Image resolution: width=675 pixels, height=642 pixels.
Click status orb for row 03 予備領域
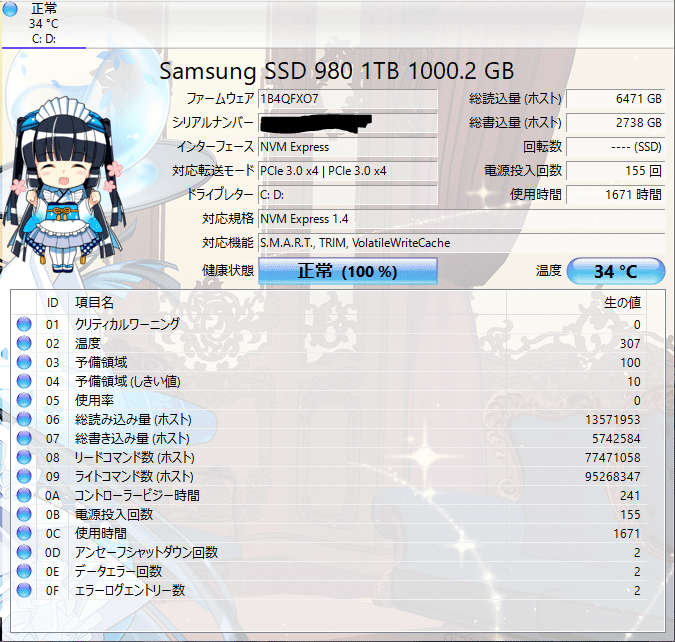[x=24, y=362]
